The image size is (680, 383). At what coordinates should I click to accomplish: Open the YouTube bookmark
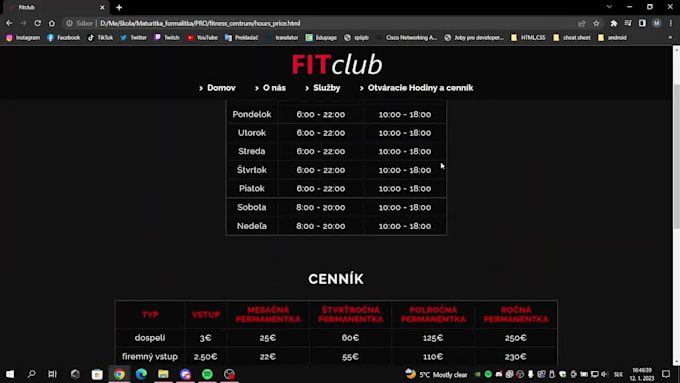point(202,38)
